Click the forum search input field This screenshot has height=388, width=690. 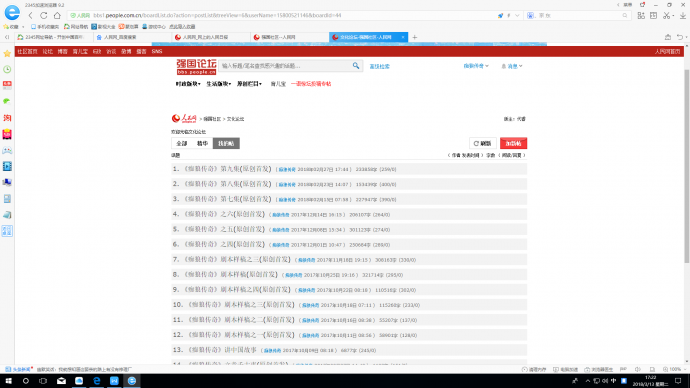[285, 66]
